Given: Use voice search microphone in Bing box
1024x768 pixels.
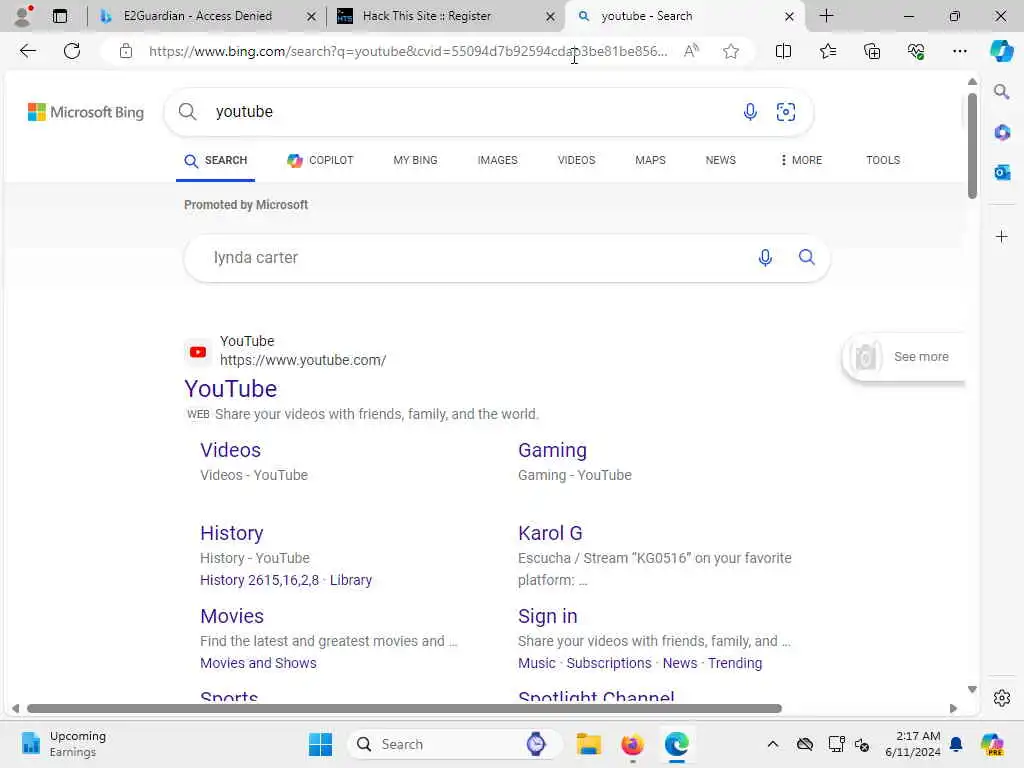Looking at the screenshot, I should 750,112.
